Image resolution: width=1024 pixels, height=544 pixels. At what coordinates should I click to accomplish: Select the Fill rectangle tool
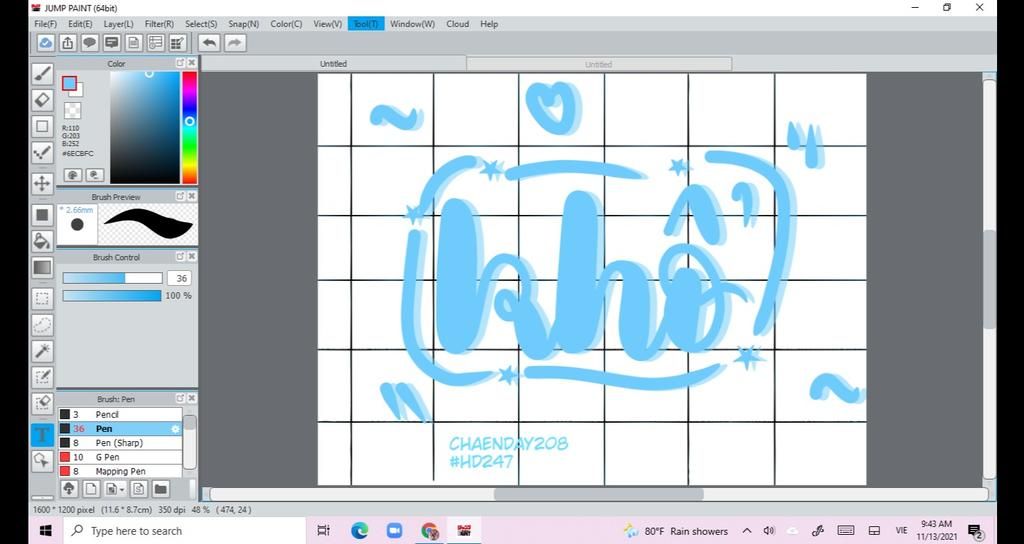click(42, 214)
